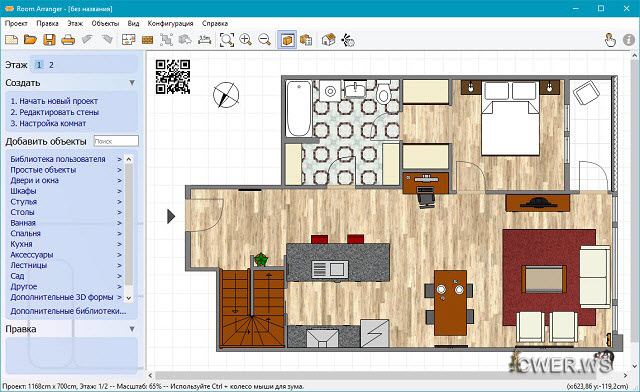Redo action with the toolbar arrow icon
Screen dimensions: 640x392
click(x=107, y=40)
